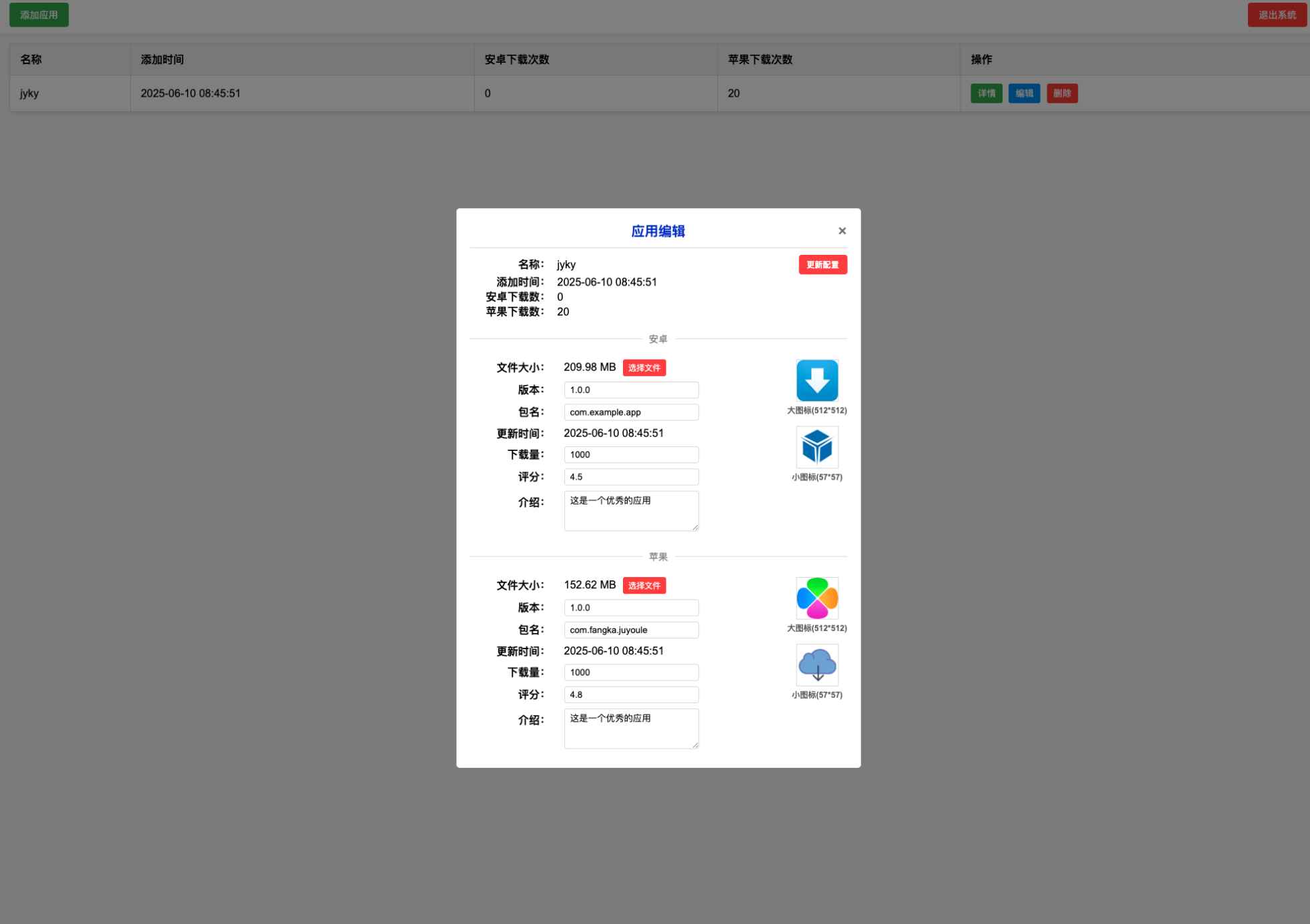Click the Android introduction textarea
The height and width of the screenshot is (924, 1310).
click(631, 511)
